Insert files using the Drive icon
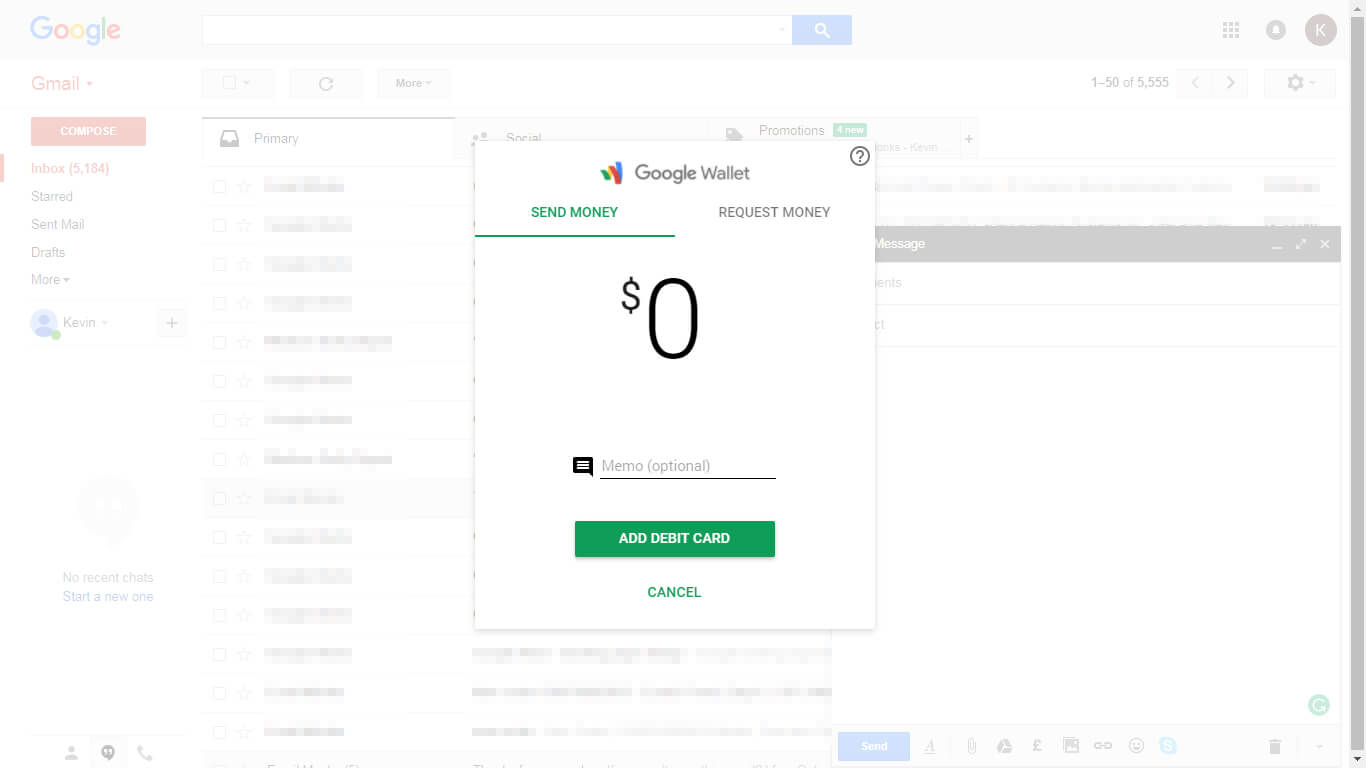 point(1004,746)
